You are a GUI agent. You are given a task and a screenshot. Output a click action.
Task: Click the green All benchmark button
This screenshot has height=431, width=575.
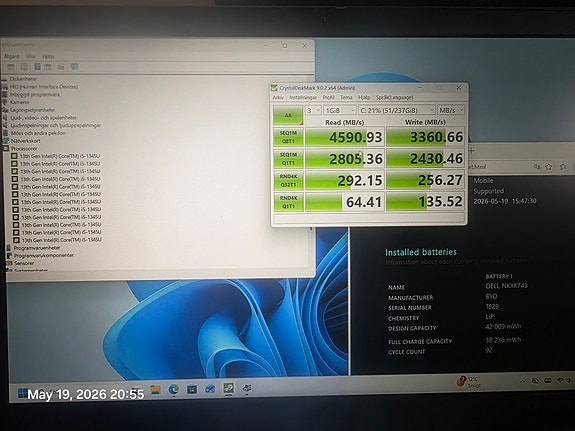point(288,115)
